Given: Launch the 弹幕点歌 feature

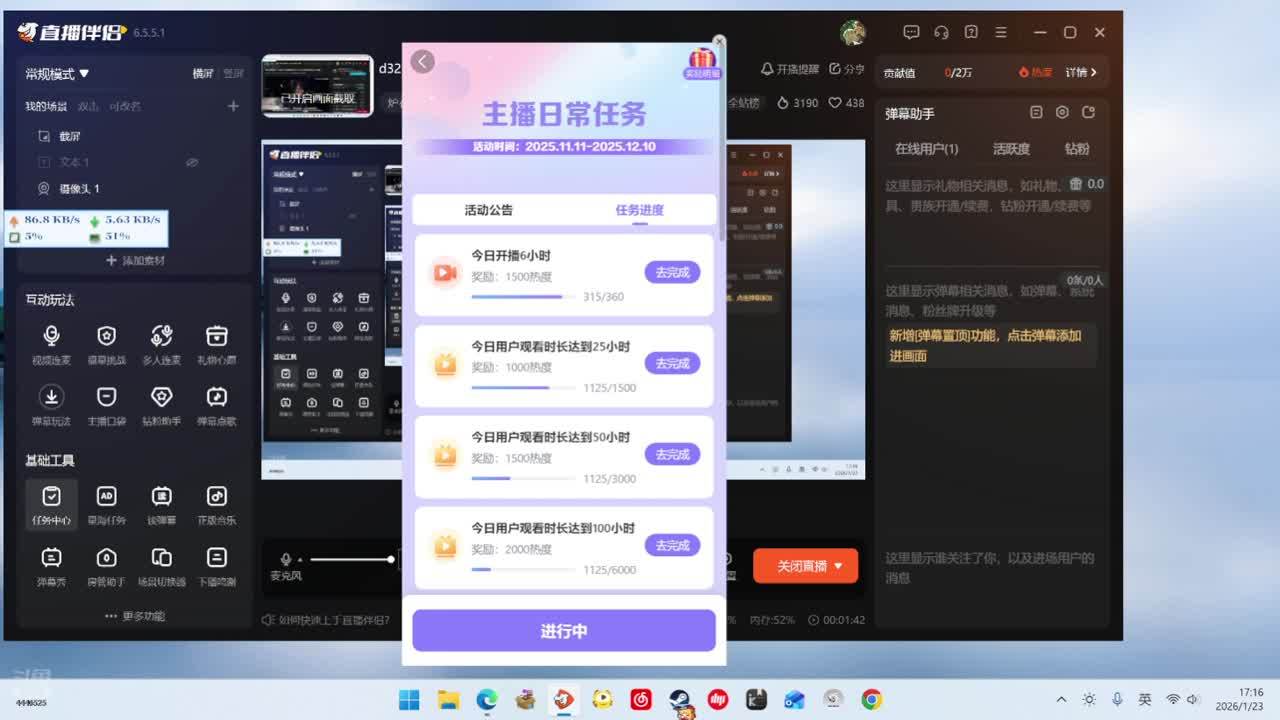Looking at the screenshot, I should coord(216,404).
